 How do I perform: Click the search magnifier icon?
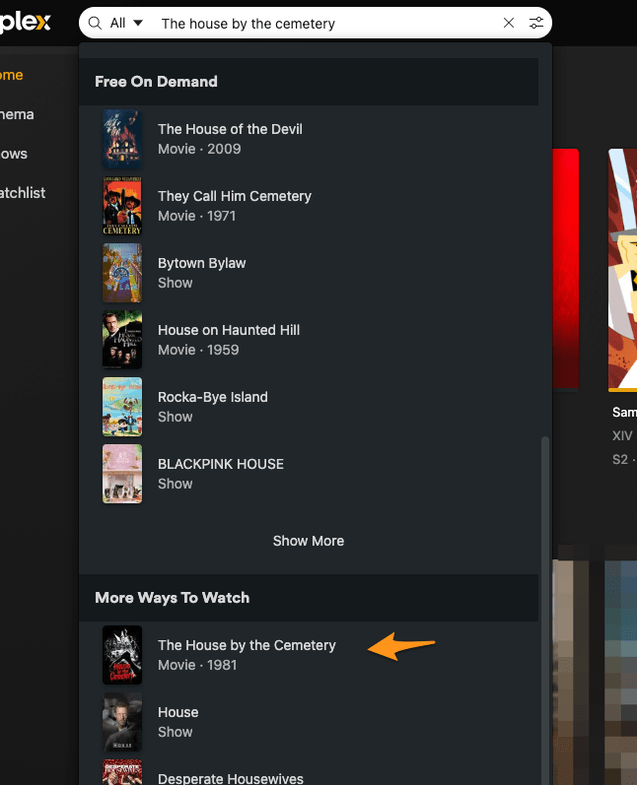point(95,23)
